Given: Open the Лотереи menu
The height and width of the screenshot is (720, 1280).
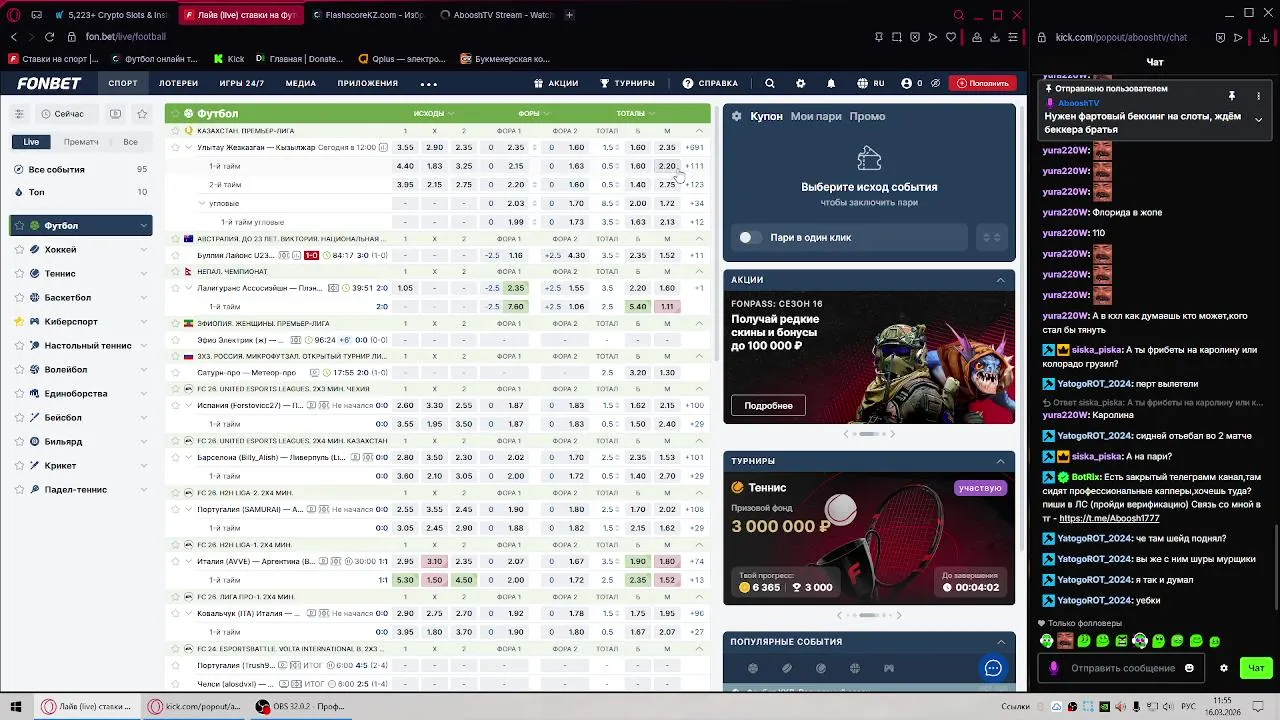Looking at the screenshot, I should coord(178,83).
